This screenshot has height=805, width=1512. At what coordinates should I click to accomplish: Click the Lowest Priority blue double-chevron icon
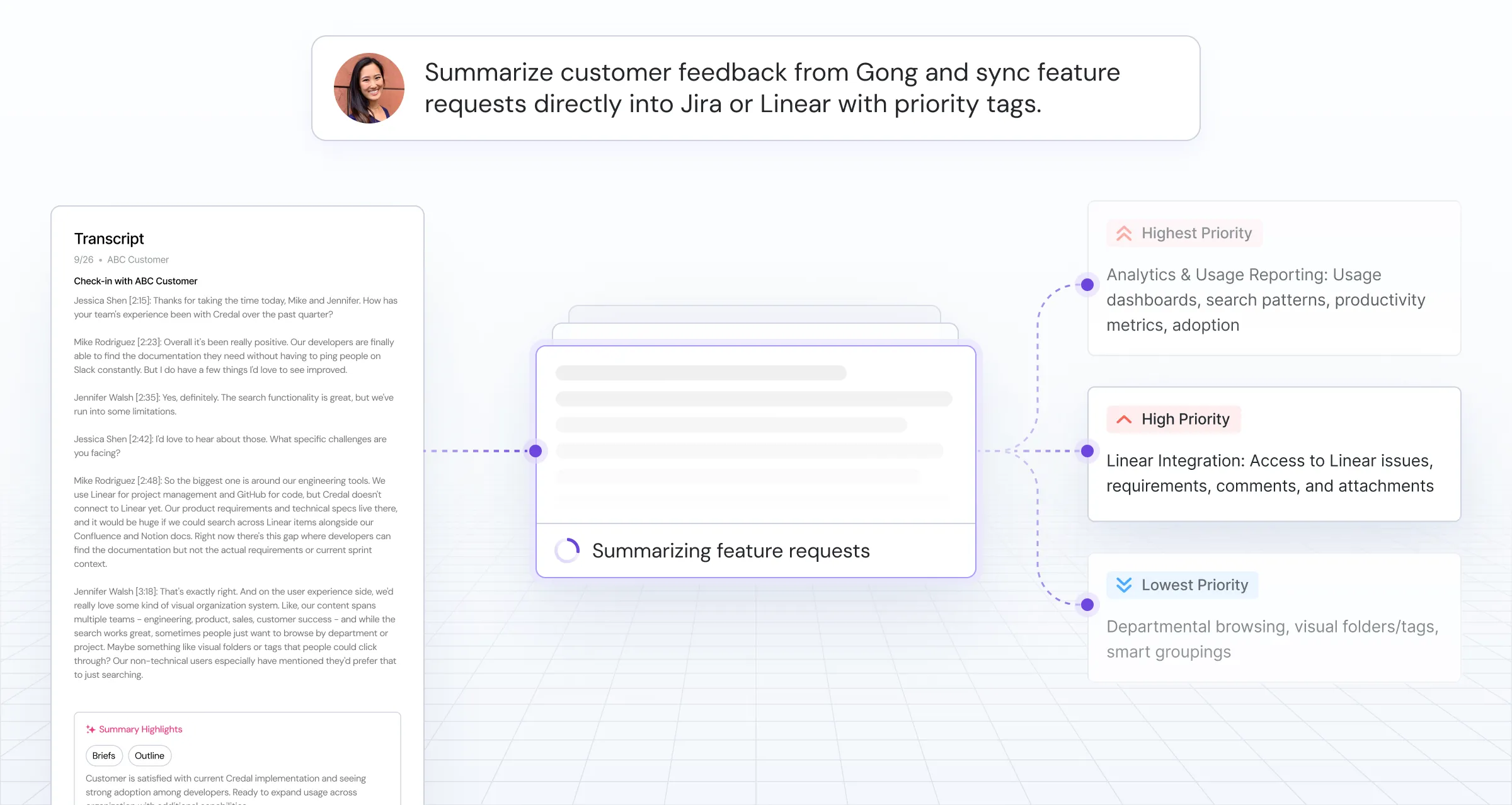tap(1124, 585)
